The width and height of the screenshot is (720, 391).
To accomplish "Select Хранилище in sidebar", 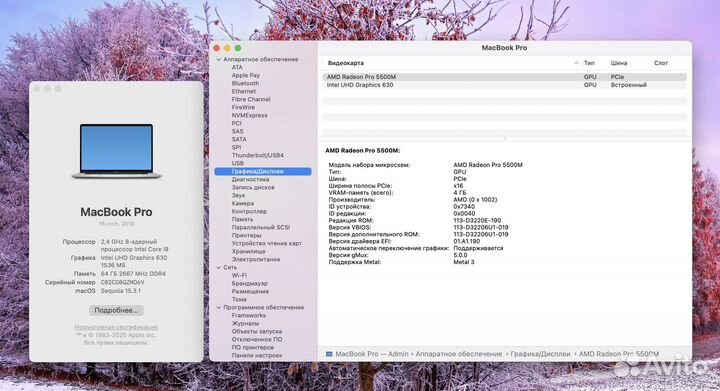I will coord(248,251).
